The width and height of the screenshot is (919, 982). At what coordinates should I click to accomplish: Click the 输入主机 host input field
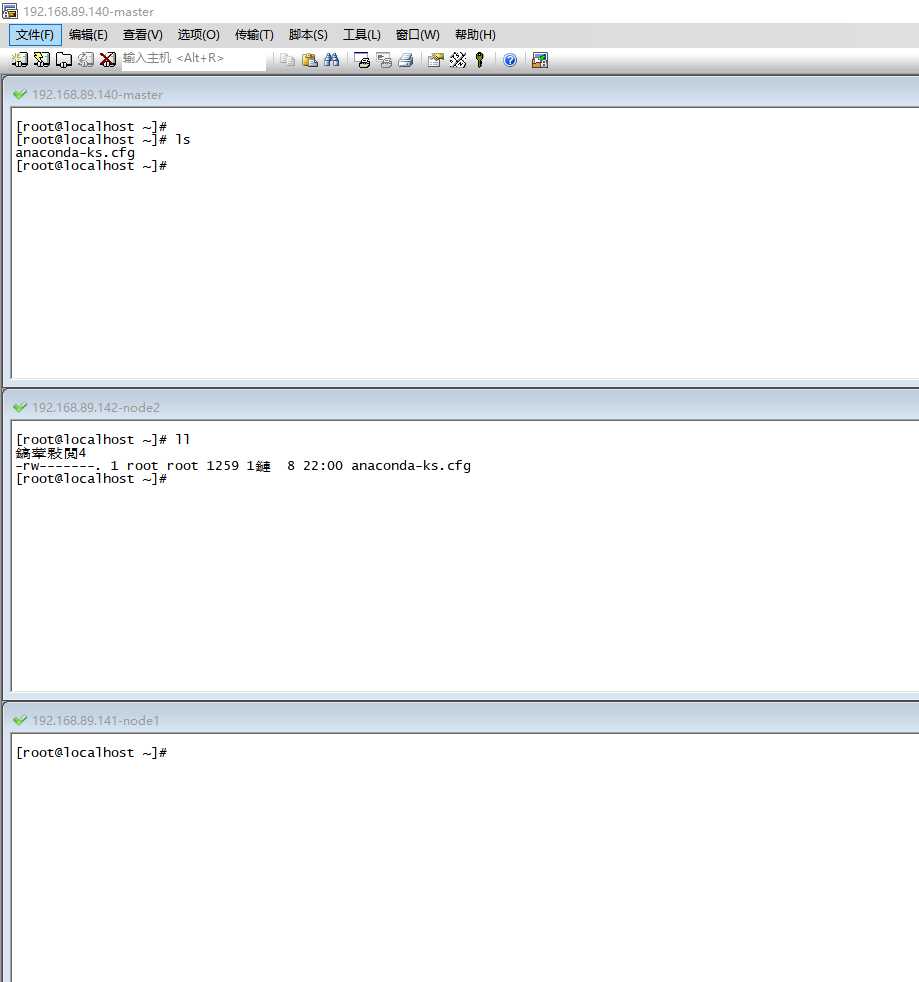coord(194,58)
